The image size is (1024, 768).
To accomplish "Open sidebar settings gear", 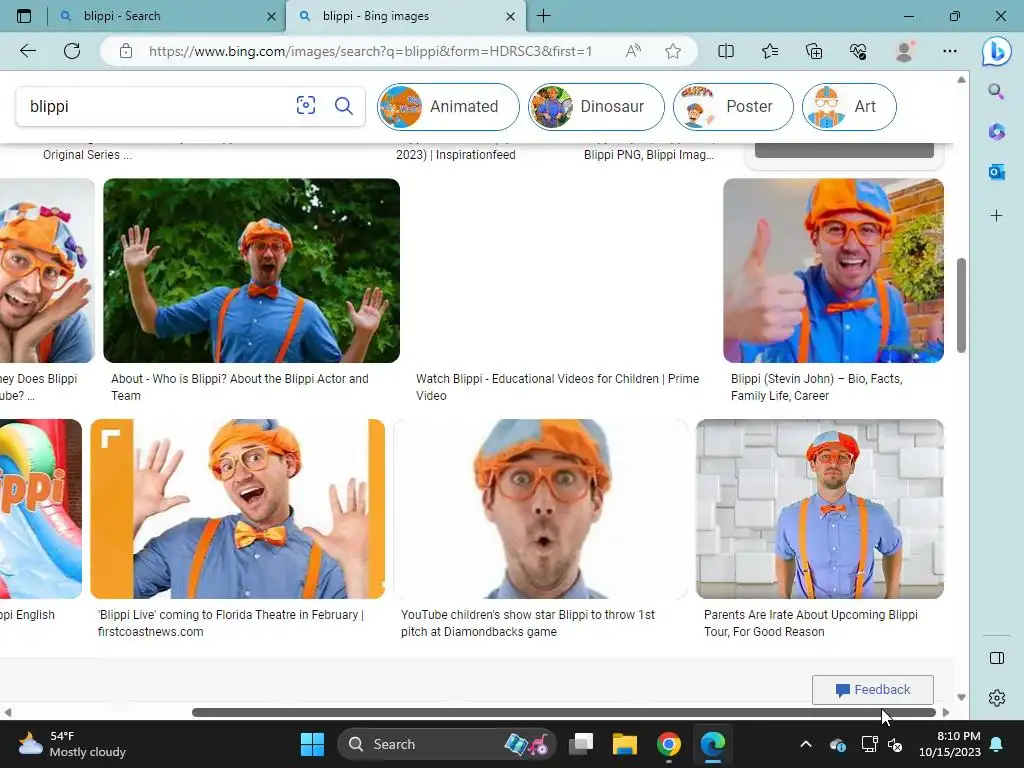I will tap(997, 697).
